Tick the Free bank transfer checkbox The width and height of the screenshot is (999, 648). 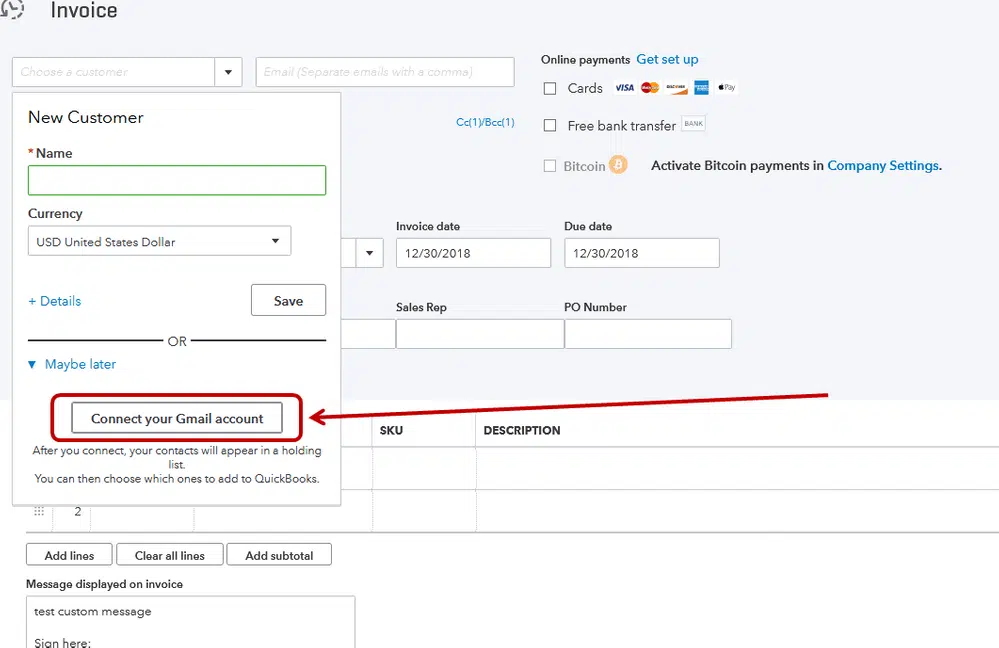point(550,126)
